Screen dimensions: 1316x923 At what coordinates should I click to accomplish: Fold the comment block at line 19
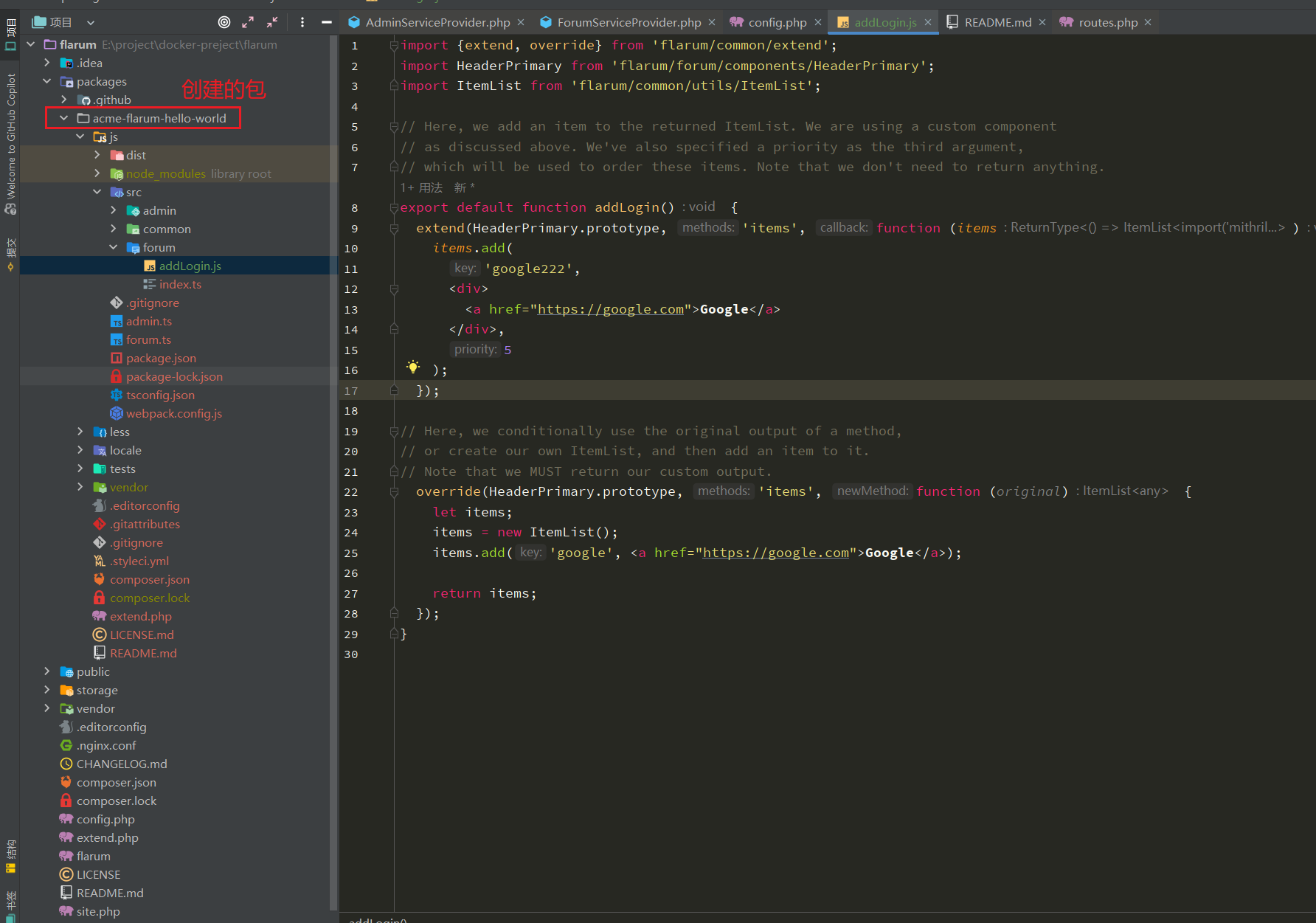coord(394,432)
